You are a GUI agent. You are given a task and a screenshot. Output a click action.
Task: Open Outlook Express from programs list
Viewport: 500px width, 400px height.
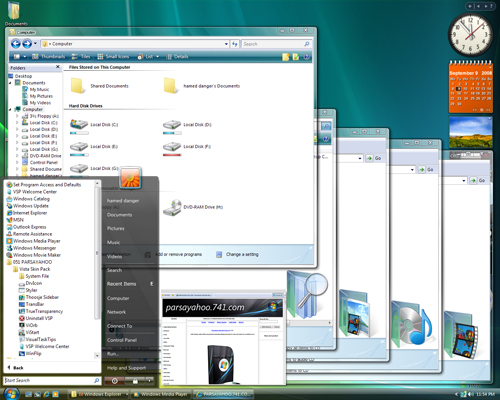26,227
